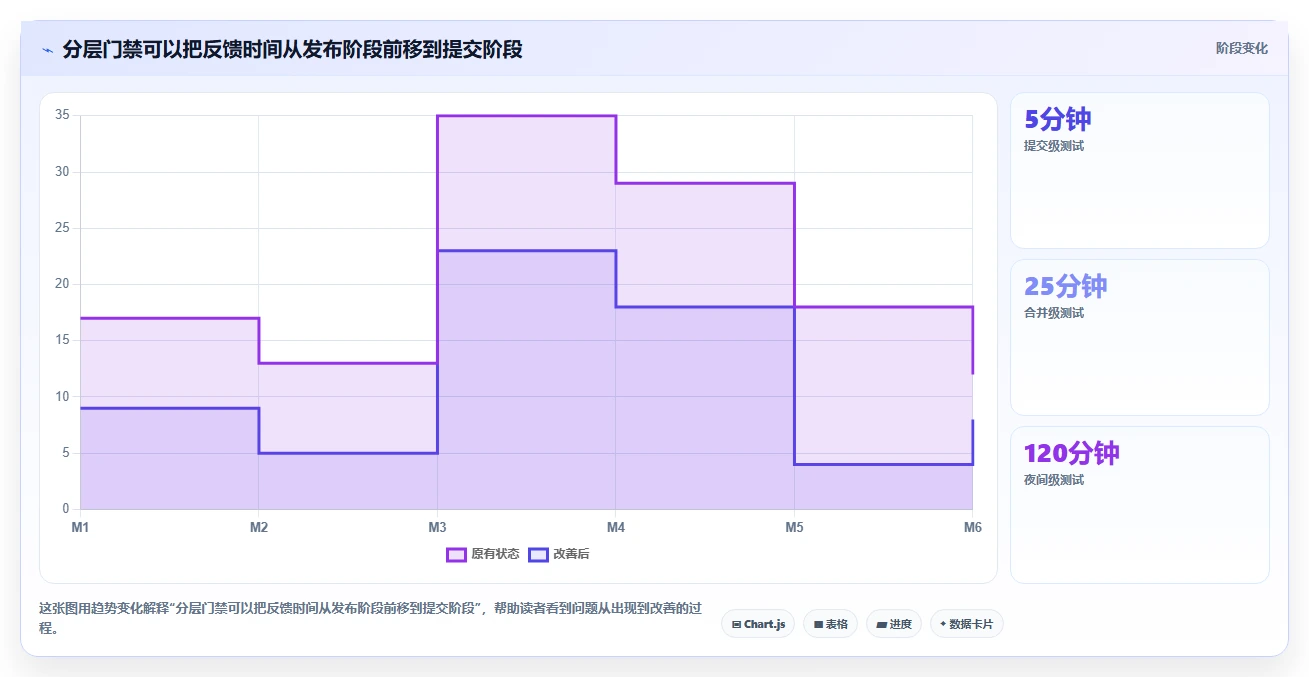
Task: Click the 提交级测试 caption
Action: click(1054, 146)
